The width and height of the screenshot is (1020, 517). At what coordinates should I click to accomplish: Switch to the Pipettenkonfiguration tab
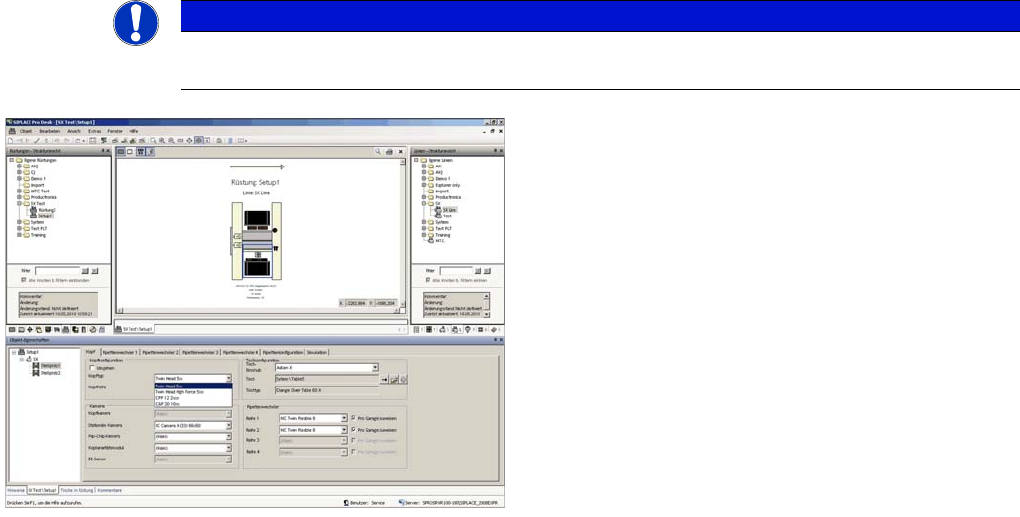(x=282, y=352)
